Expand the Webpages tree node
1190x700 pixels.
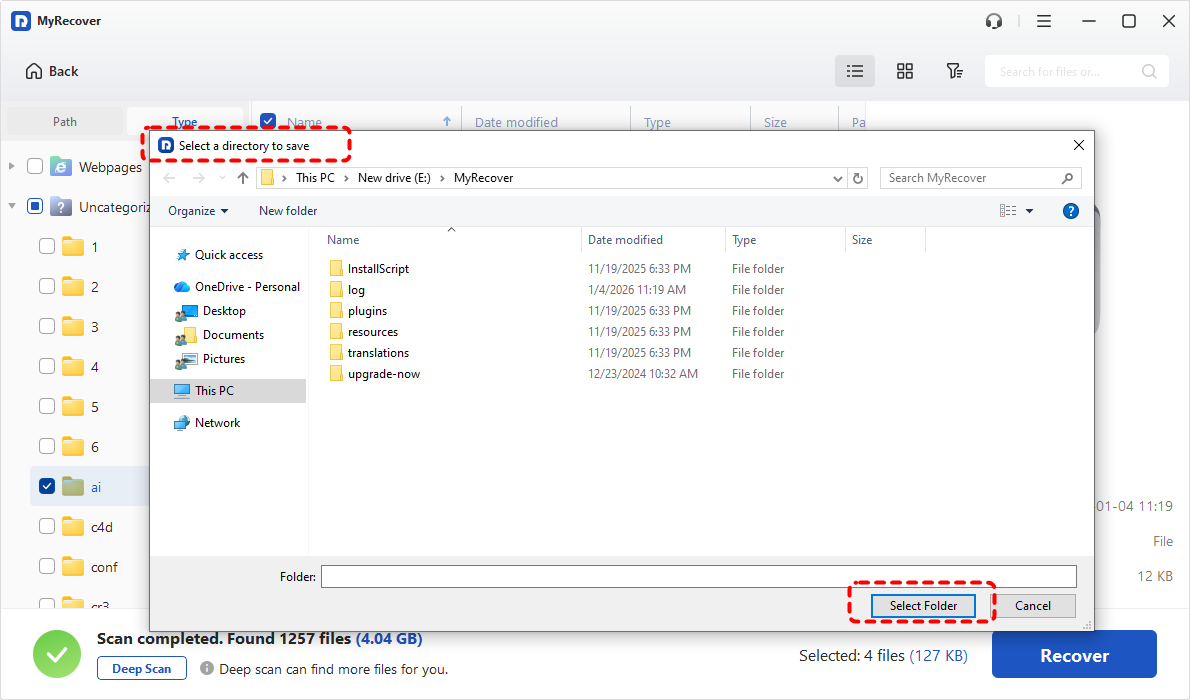(12, 166)
